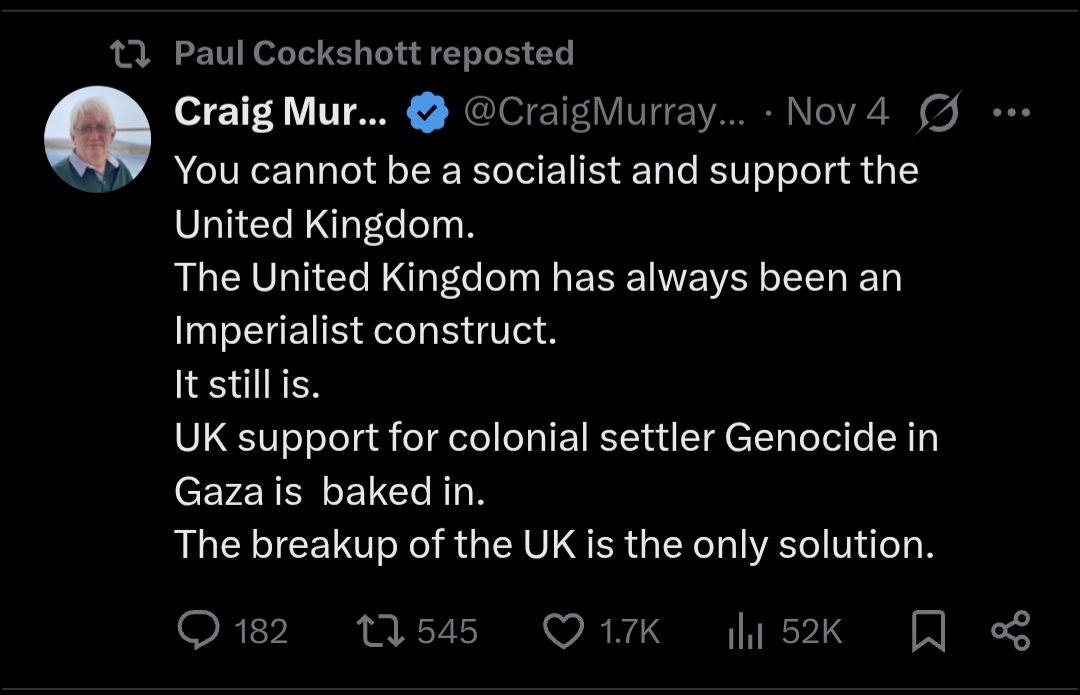Click the blue verified checkmark badge

[x=427, y=114]
